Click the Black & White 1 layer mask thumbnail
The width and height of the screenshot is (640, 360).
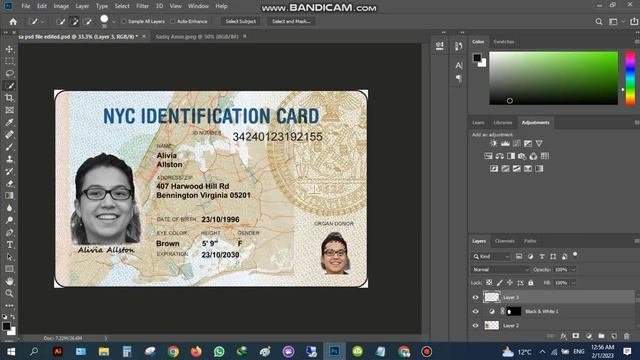coord(514,311)
